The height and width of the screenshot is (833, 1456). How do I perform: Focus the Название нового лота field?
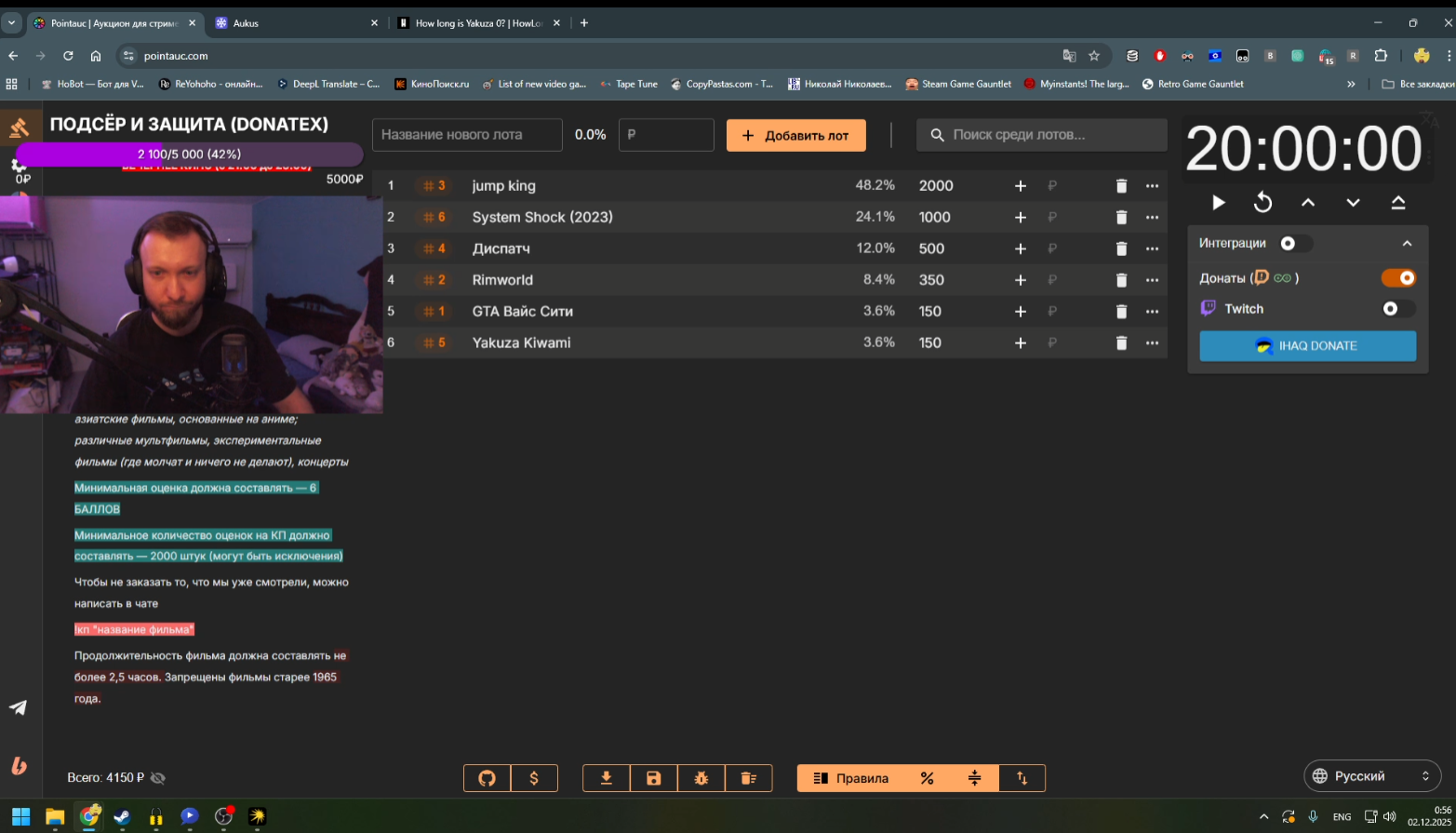pyautogui.click(x=467, y=135)
